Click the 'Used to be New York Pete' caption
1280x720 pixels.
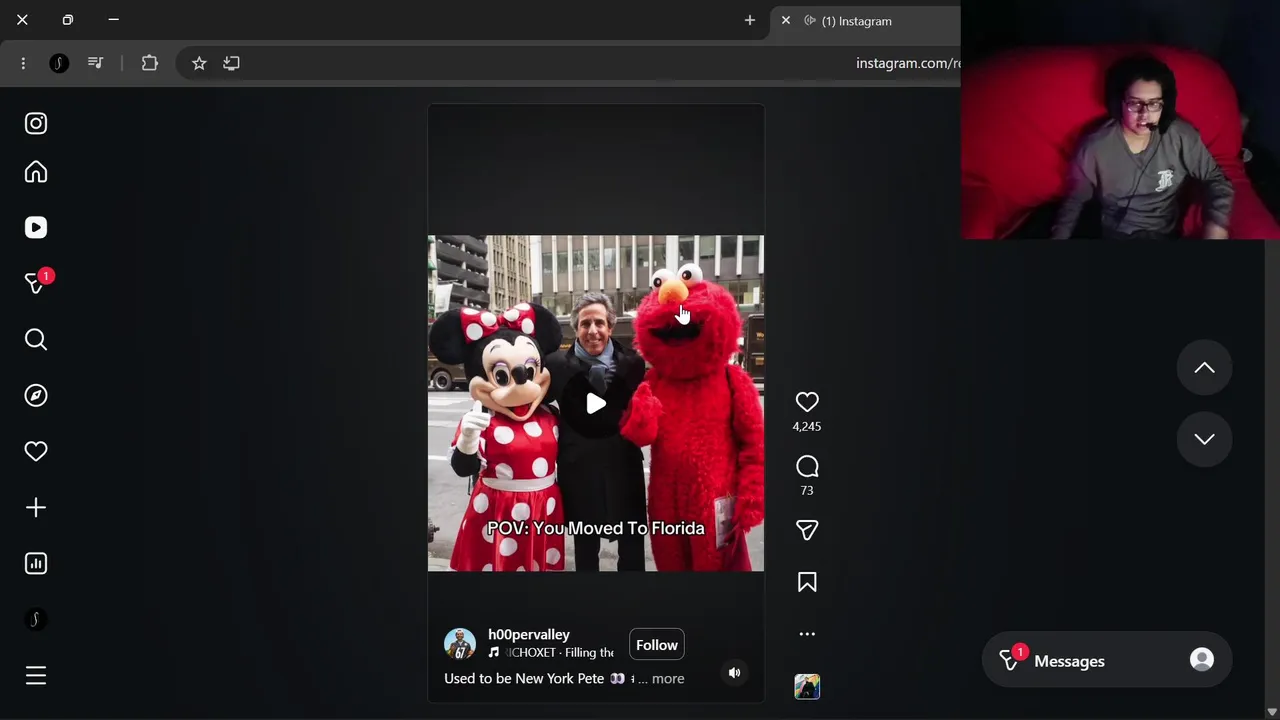[524, 678]
